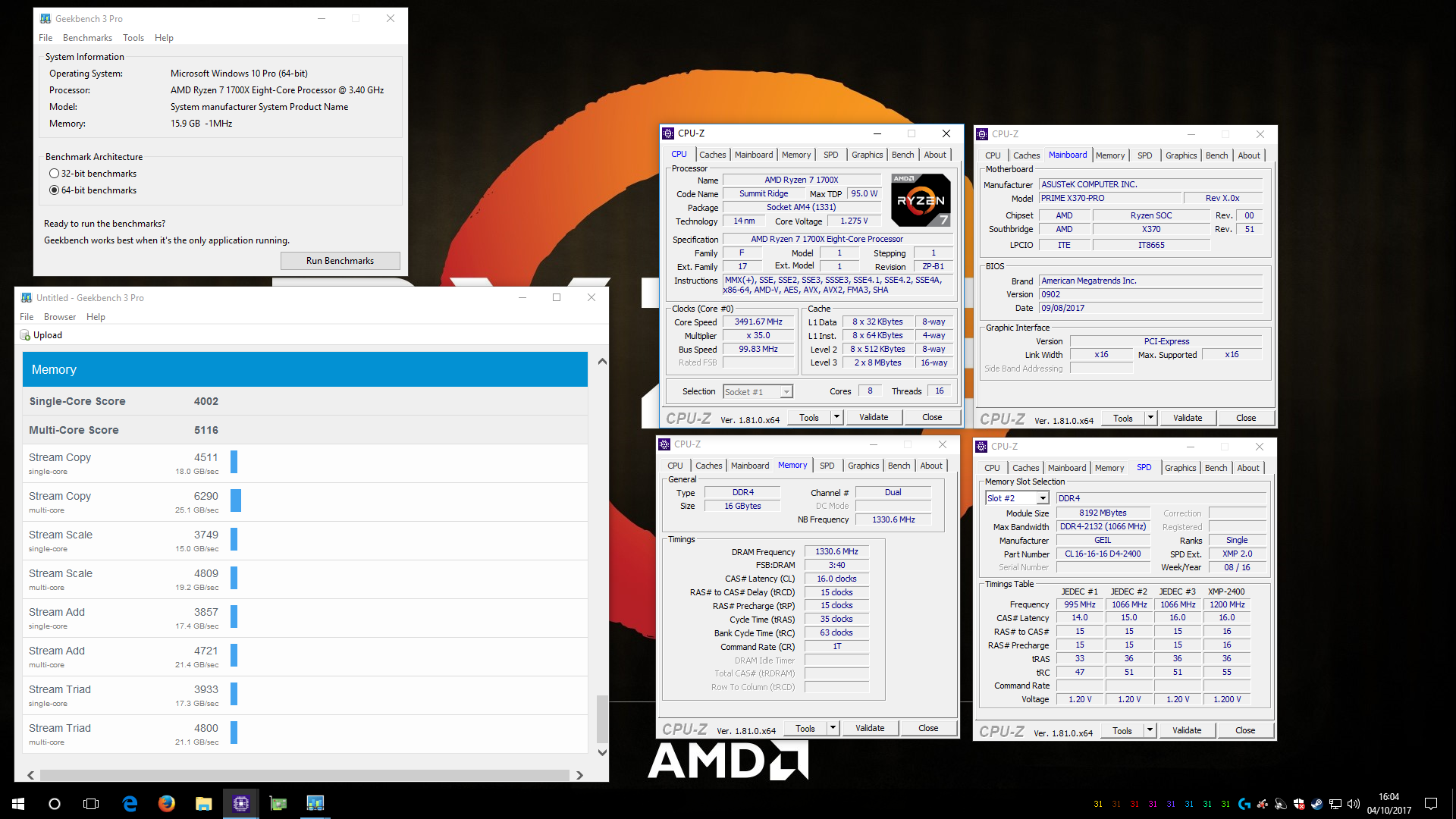Screen dimensions: 1456x819
Task: Click scroll-down arrow in Geekbench results
Action: [x=602, y=752]
